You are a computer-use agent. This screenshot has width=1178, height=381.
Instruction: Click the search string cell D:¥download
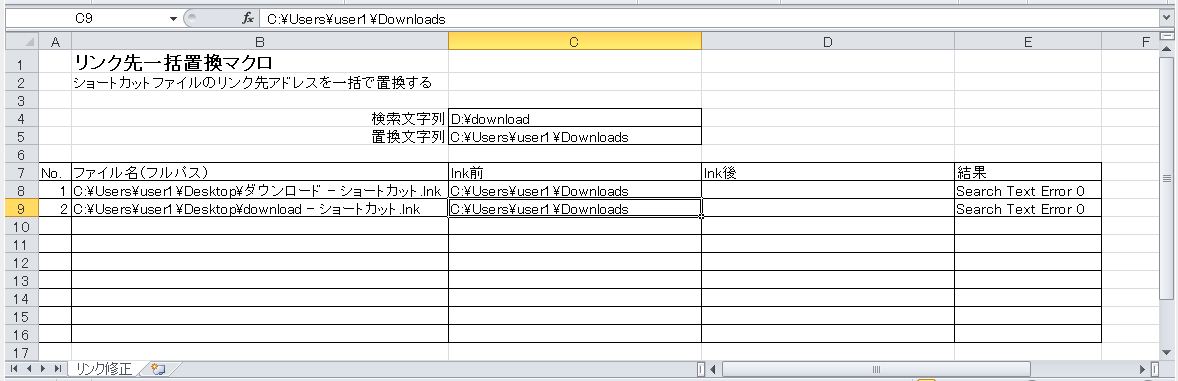click(x=575, y=118)
